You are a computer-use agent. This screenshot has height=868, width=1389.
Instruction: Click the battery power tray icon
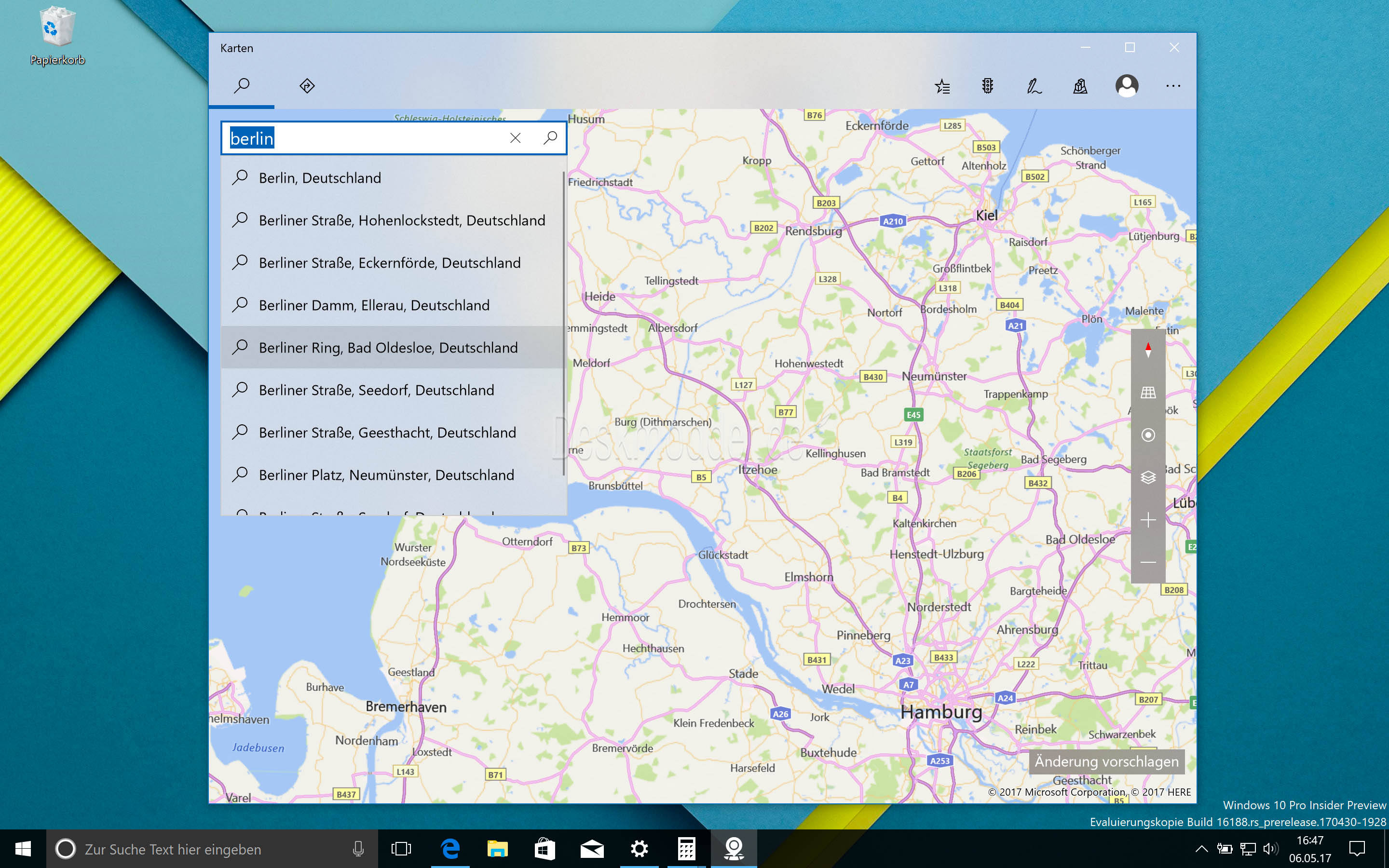(1224, 849)
